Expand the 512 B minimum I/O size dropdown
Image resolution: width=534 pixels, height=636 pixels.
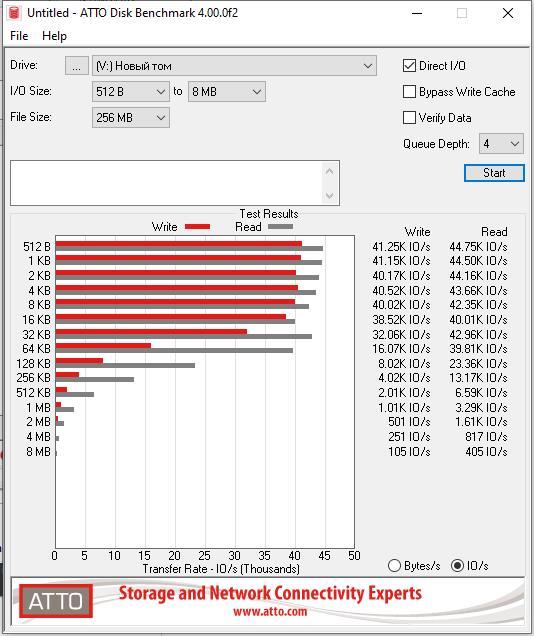pyautogui.click(x=131, y=92)
